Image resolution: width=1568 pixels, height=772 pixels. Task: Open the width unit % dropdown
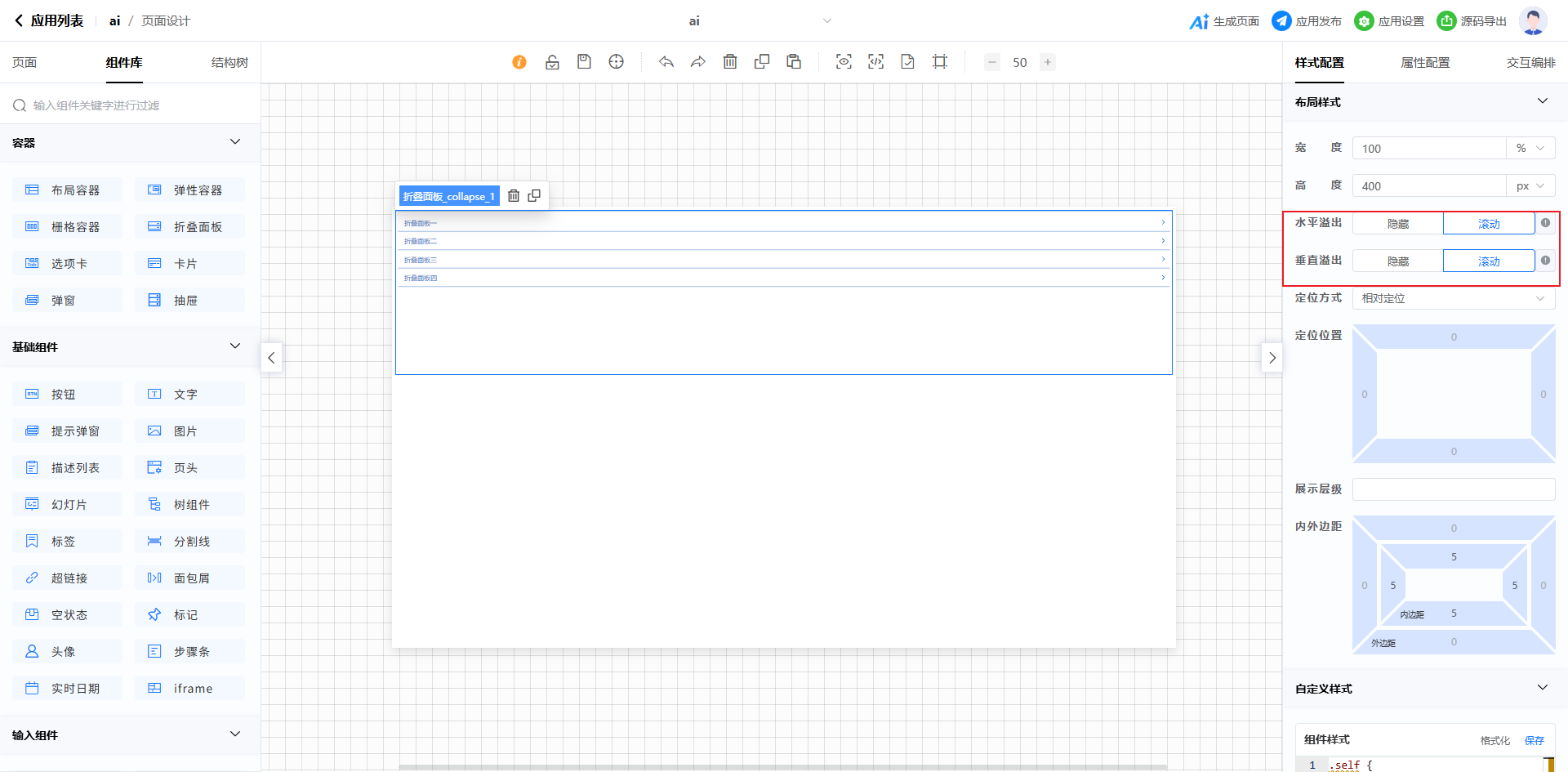(1530, 149)
